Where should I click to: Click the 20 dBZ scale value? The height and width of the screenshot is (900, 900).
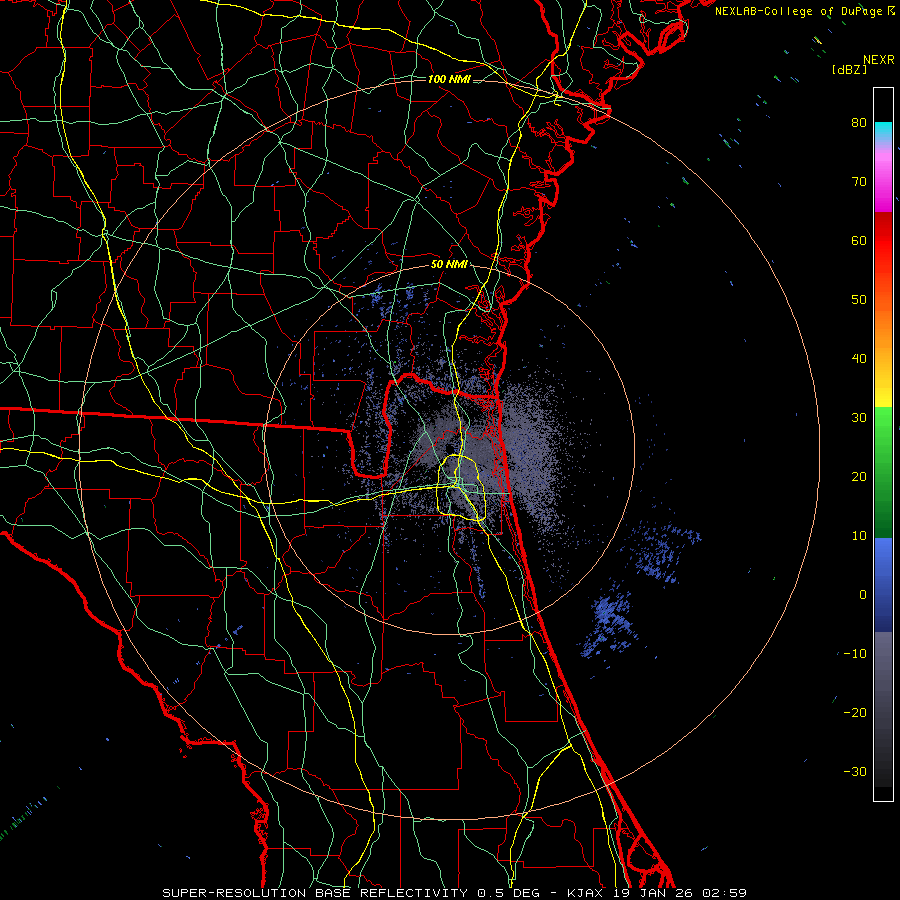859,477
